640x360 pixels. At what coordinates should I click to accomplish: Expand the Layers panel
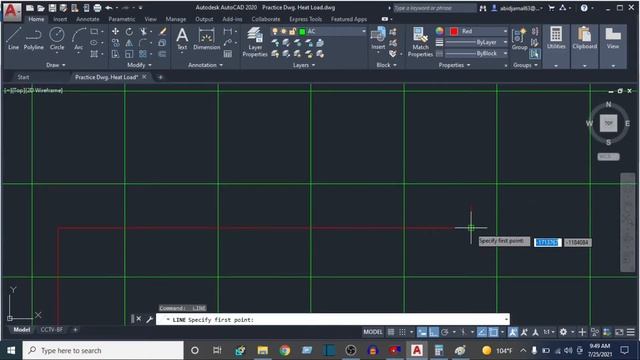coord(304,65)
